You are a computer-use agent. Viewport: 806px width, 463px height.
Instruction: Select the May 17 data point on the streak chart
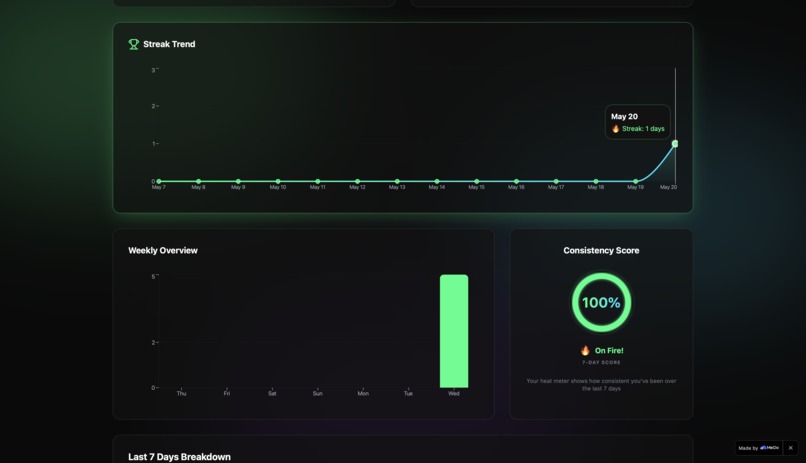click(x=556, y=181)
